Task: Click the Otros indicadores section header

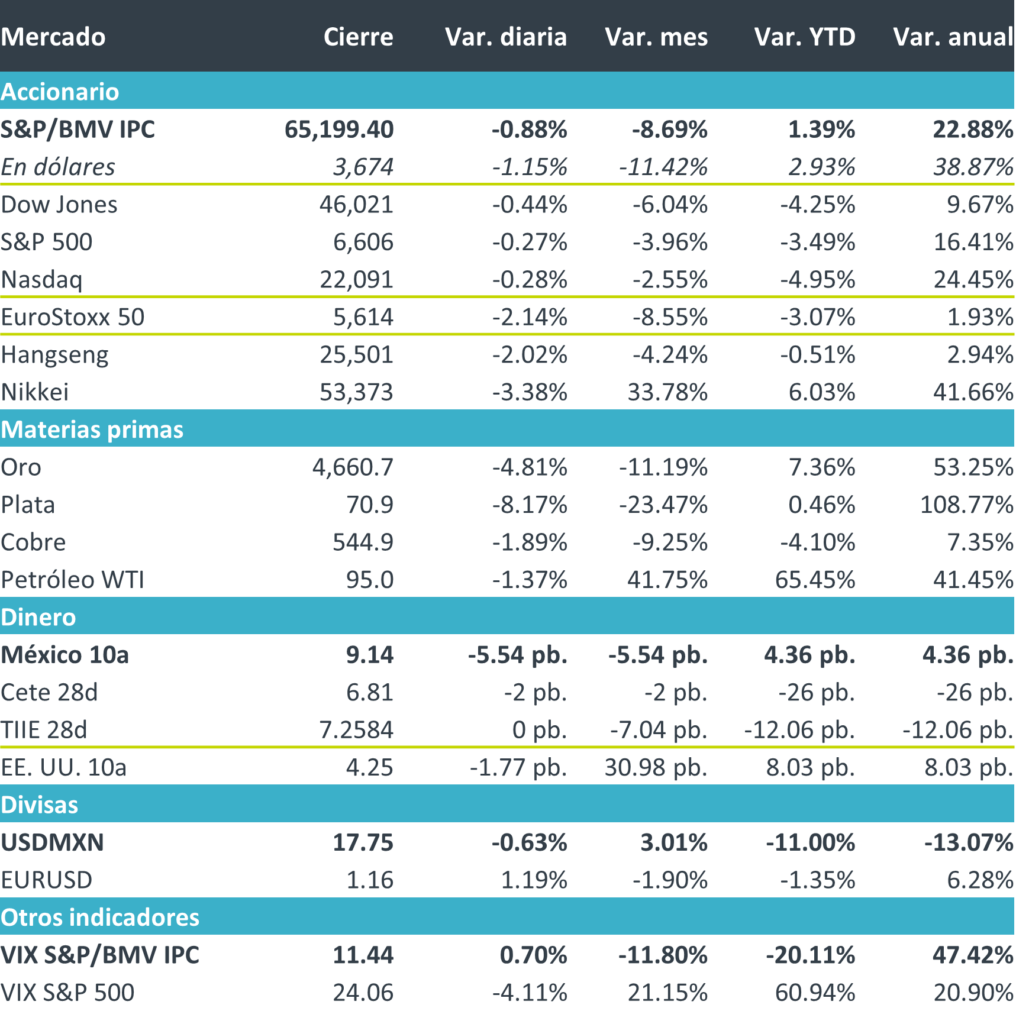Action: 100,917
